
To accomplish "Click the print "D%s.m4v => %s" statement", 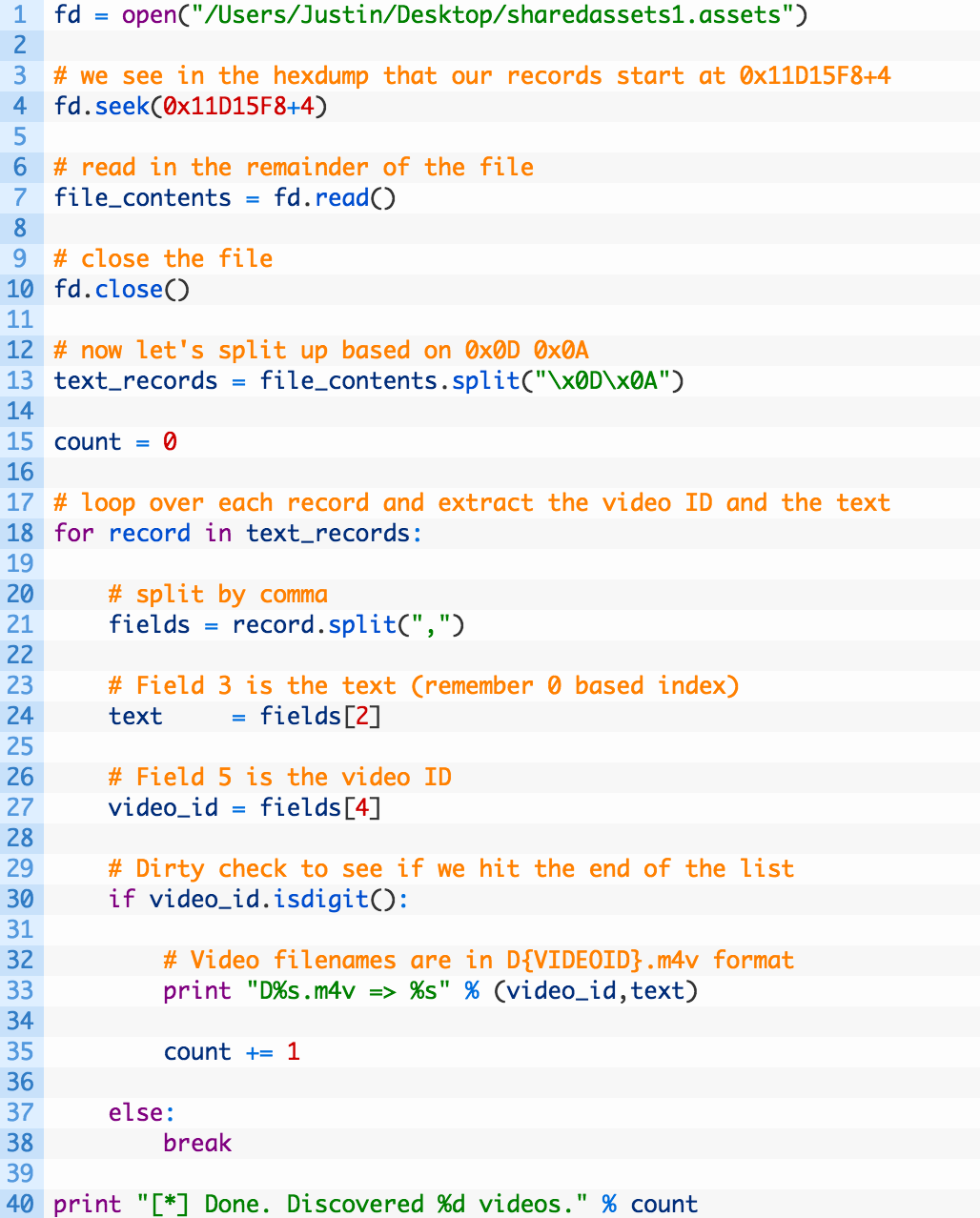I will 431,991.
